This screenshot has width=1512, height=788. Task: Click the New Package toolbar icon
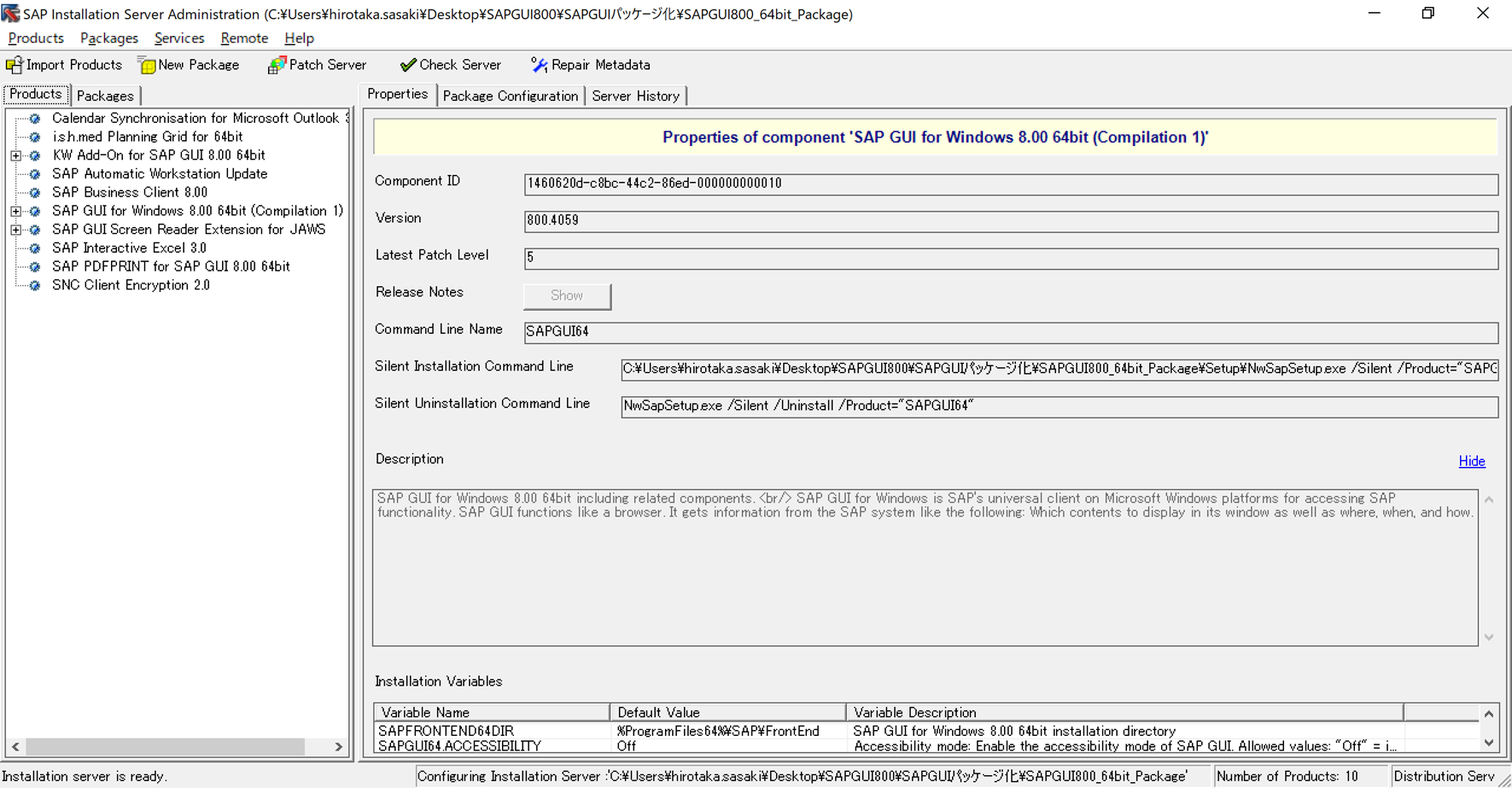click(x=147, y=65)
